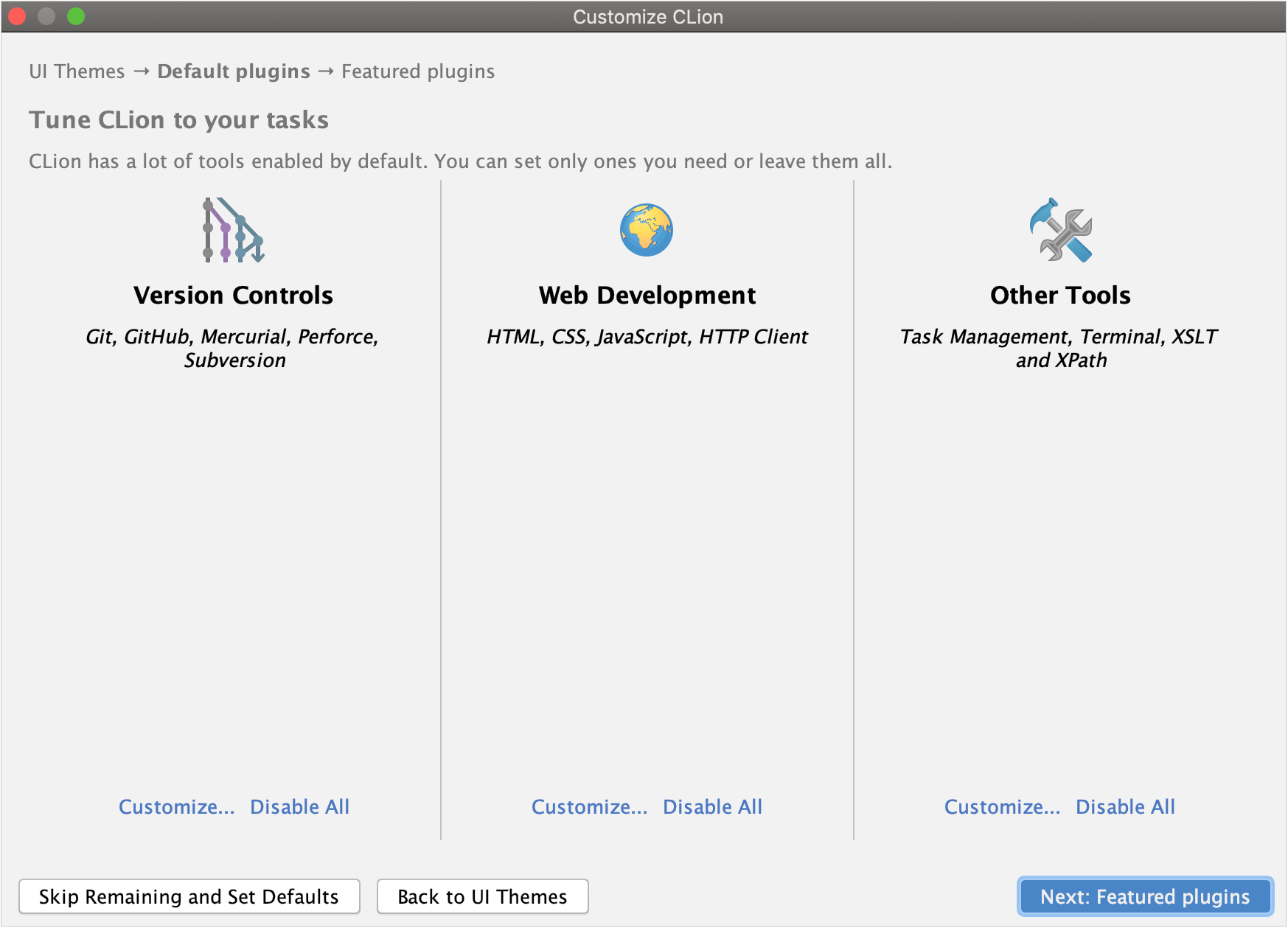Click the Version Controls branch icon
This screenshot has height=928, width=1288.
(234, 230)
